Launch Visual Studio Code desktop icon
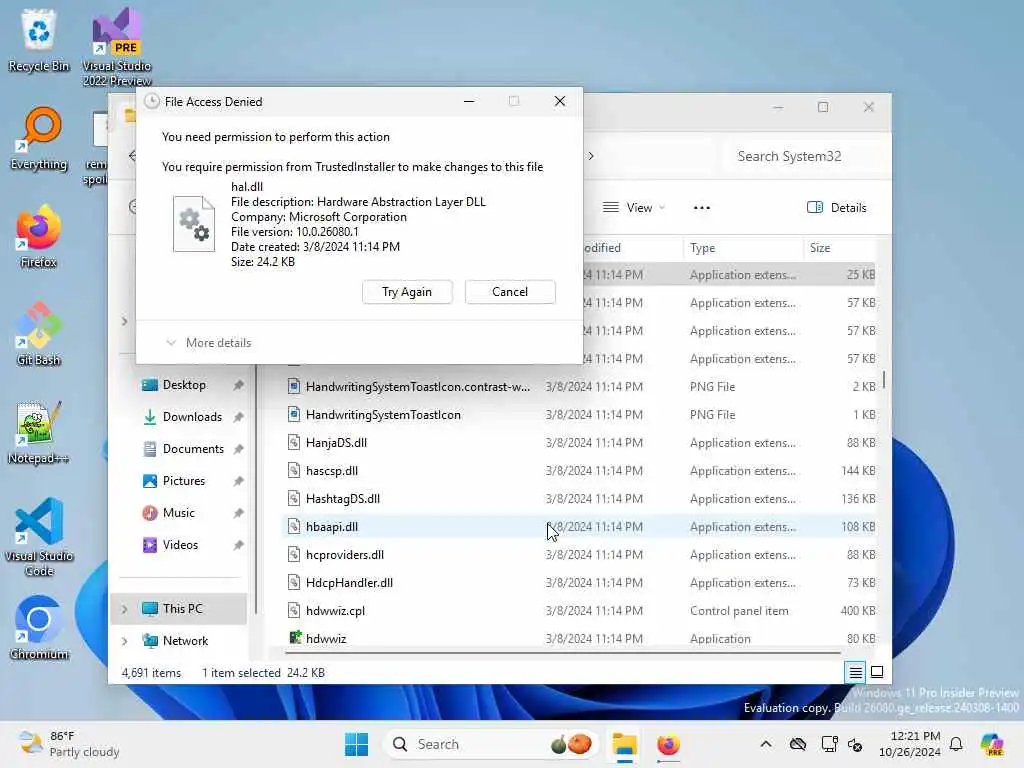 pyautogui.click(x=39, y=537)
